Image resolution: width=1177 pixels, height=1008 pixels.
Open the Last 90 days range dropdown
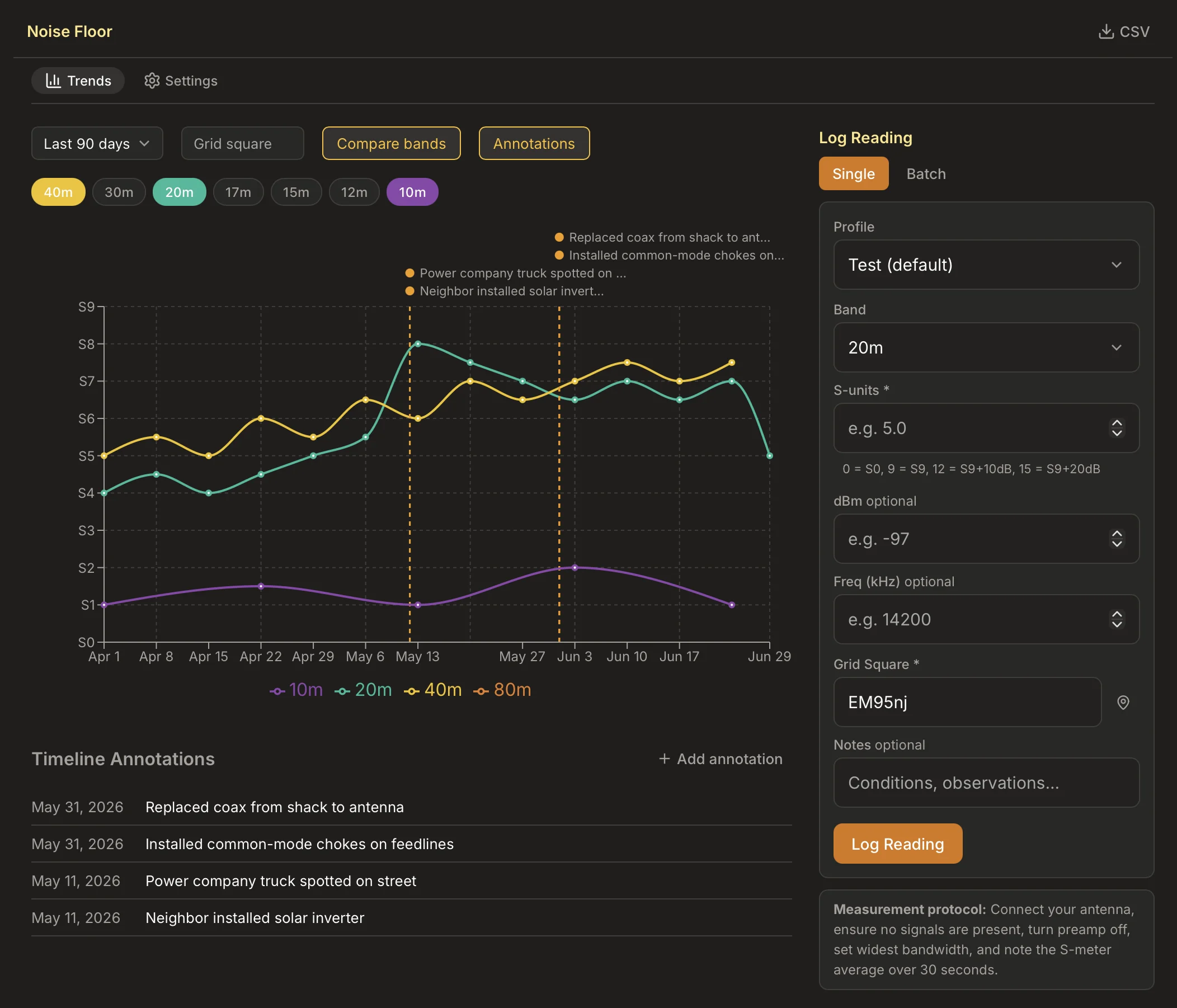97,144
